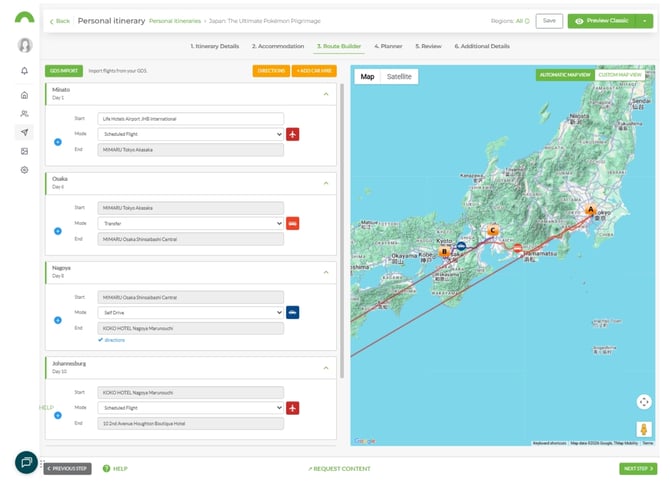Open the settings gear in sidebar

pyautogui.click(x=24, y=170)
